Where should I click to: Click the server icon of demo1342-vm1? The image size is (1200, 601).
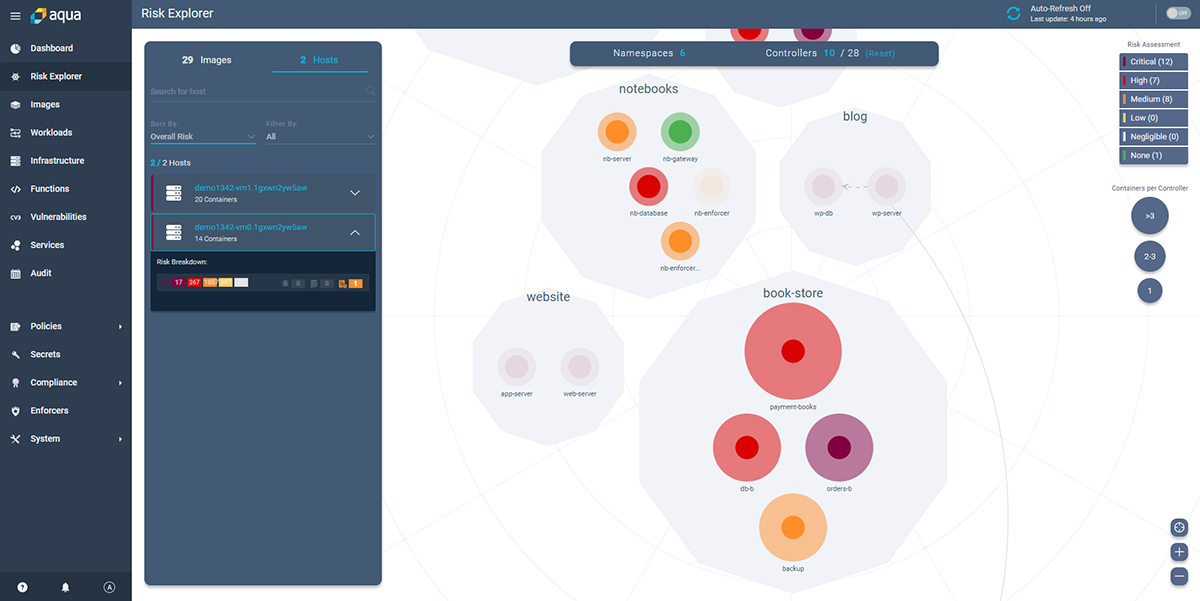click(174, 193)
